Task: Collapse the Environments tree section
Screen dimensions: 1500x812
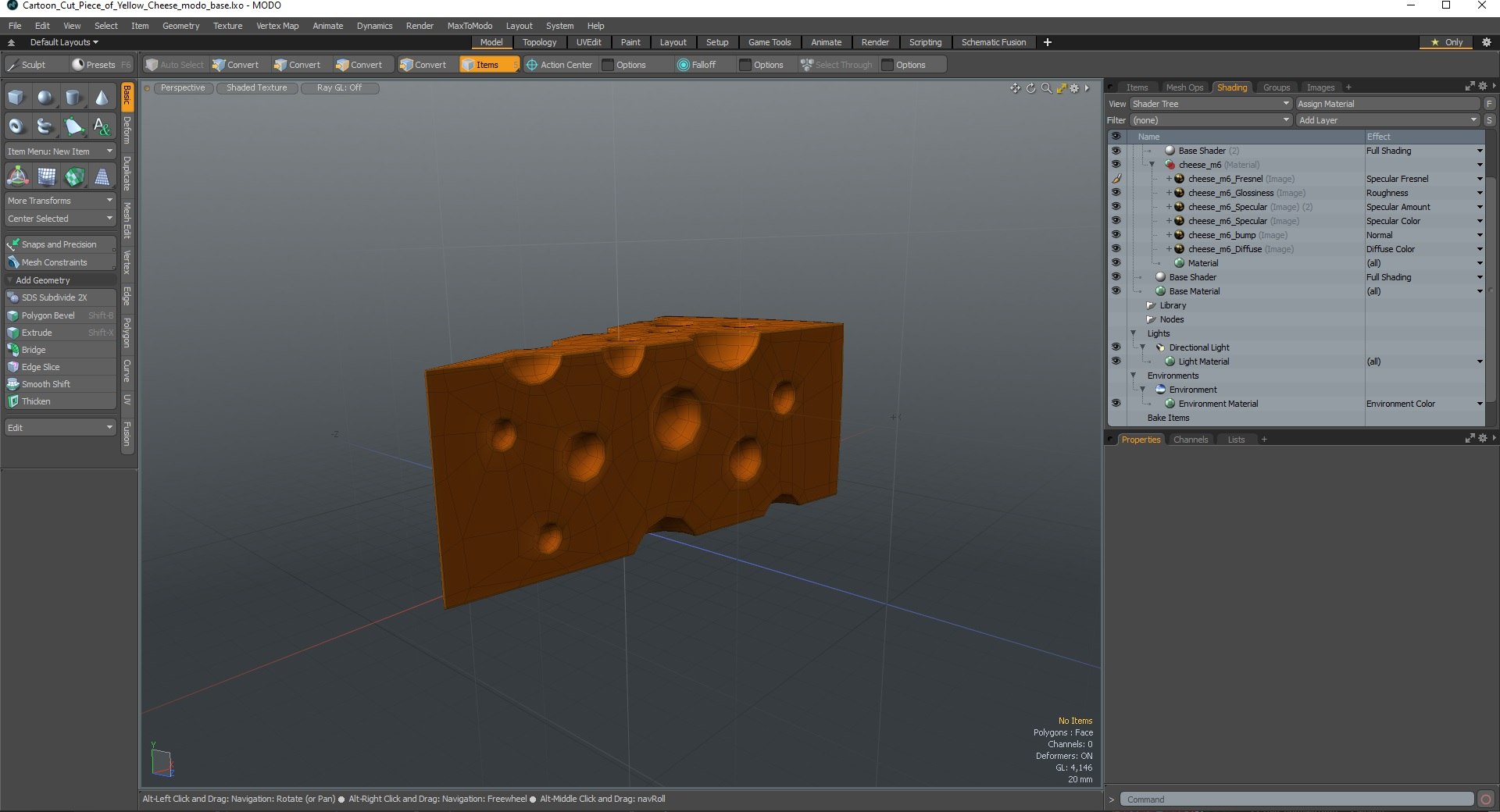Action: [1134, 376]
